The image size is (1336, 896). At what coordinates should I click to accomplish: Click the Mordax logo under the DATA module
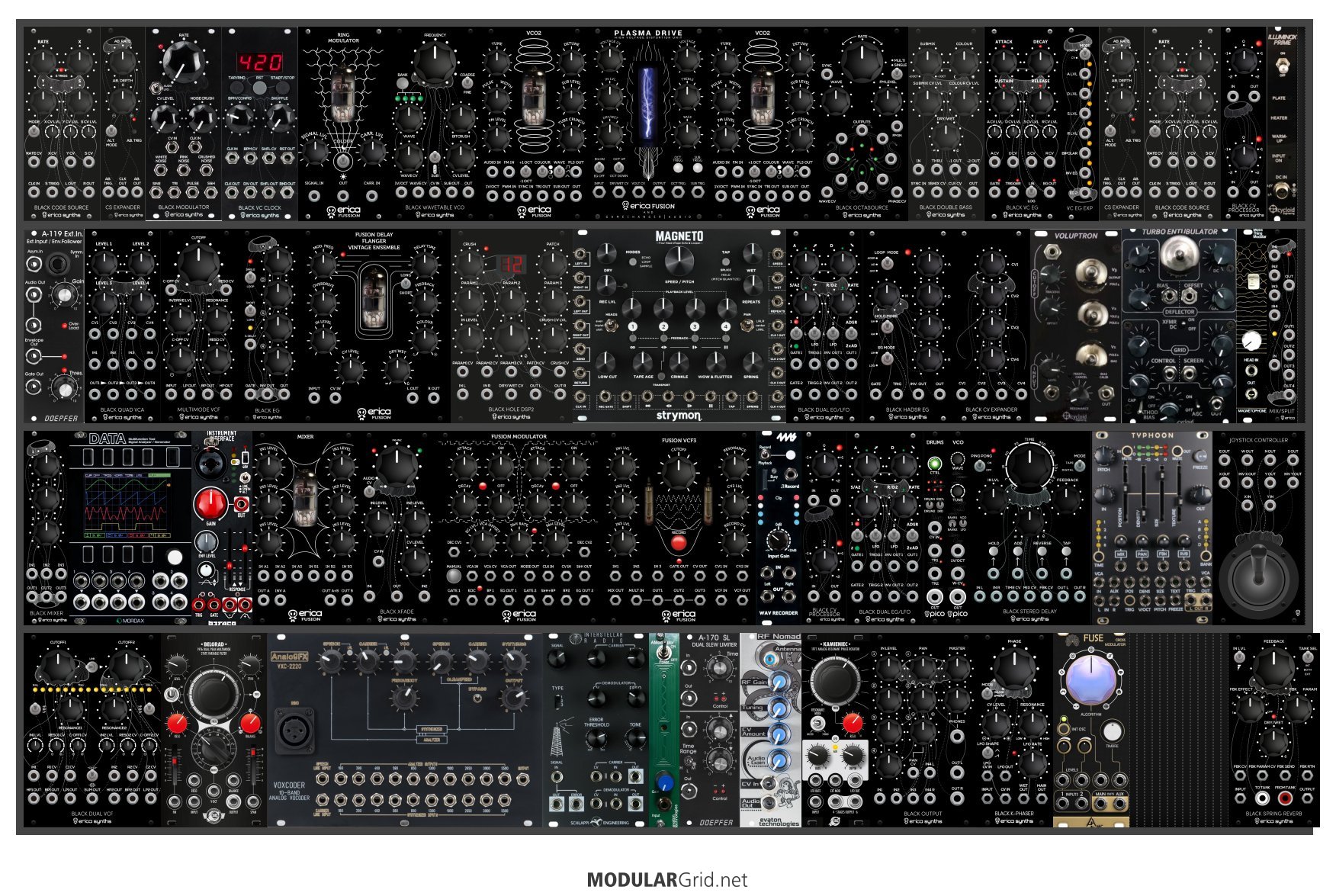click(130, 621)
